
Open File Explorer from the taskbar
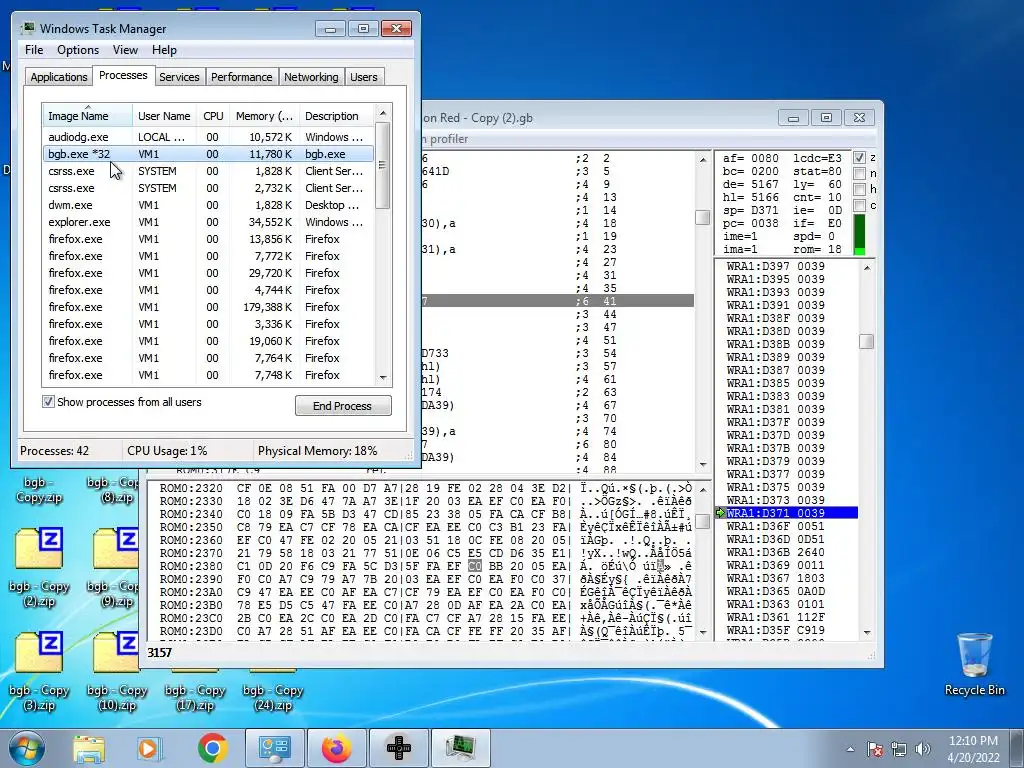pos(89,748)
